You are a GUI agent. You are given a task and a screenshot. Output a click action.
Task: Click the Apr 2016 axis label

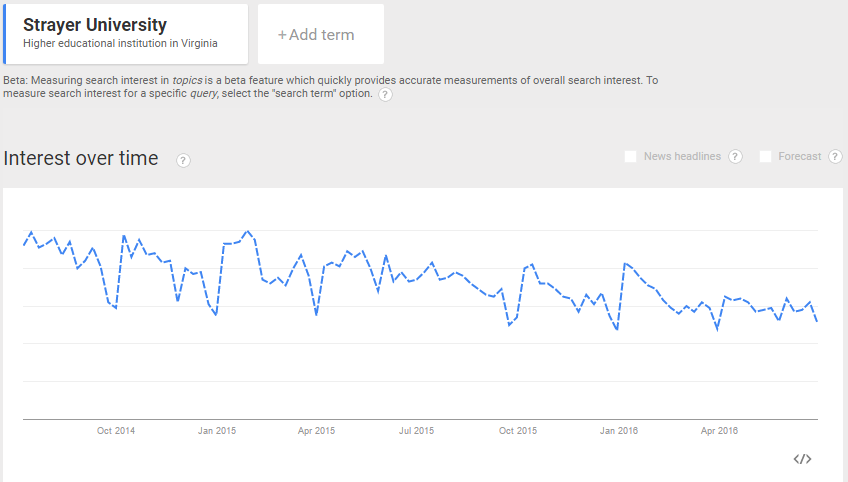tap(719, 431)
